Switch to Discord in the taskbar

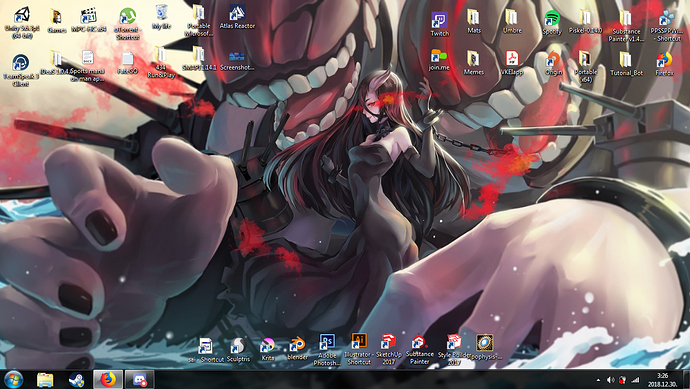pos(139,379)
